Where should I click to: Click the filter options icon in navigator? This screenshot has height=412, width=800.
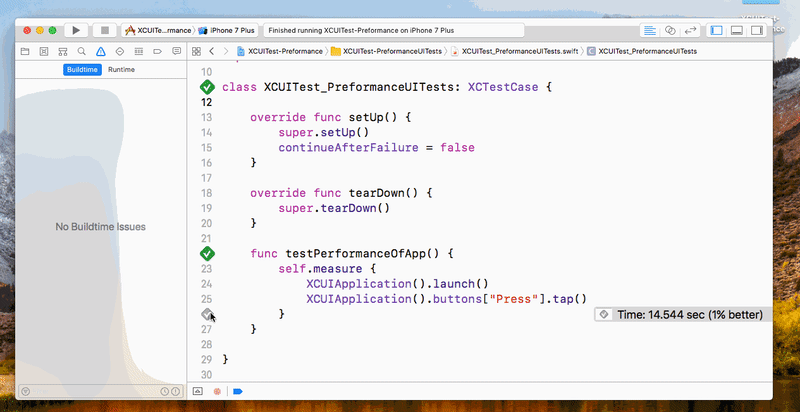25,391
